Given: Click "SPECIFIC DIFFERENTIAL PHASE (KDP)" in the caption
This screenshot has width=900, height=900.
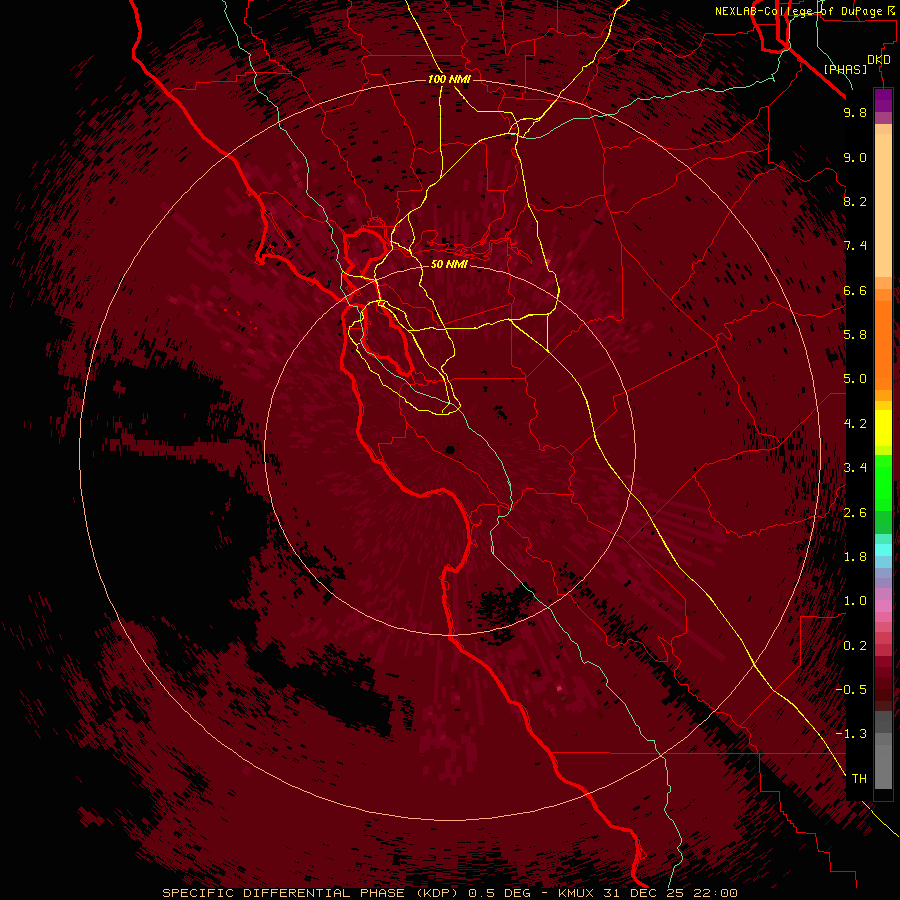Looking at the screenshot, I should pyautogui.click(x=312, y=893).
